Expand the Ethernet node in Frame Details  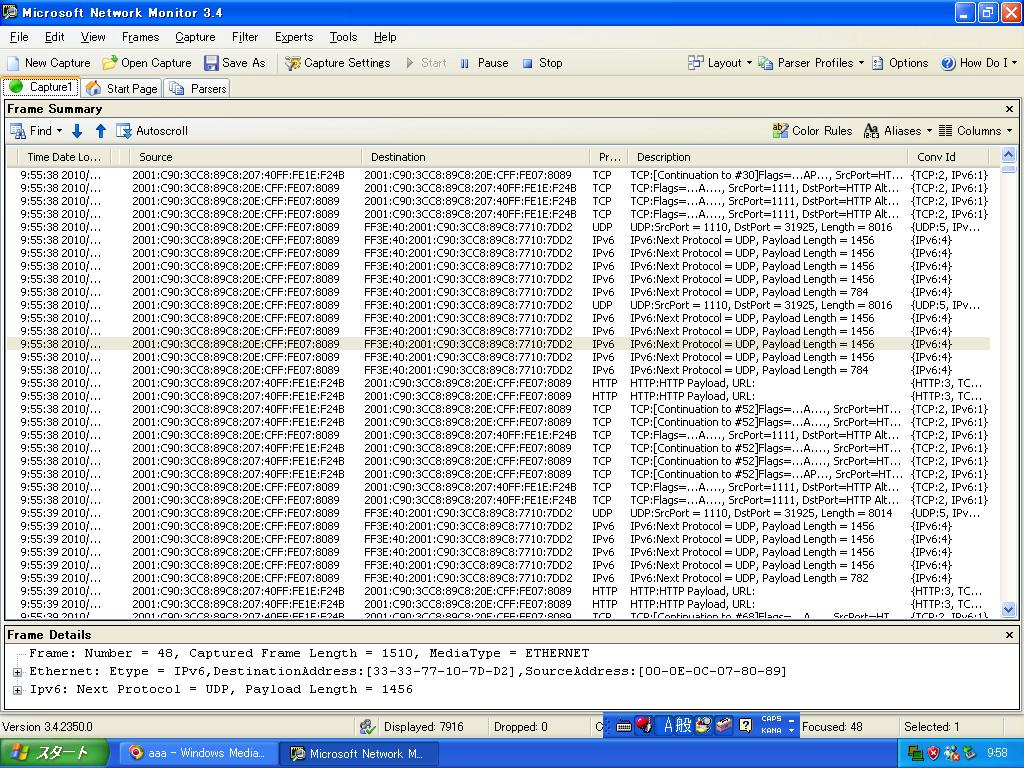[18, 671]
